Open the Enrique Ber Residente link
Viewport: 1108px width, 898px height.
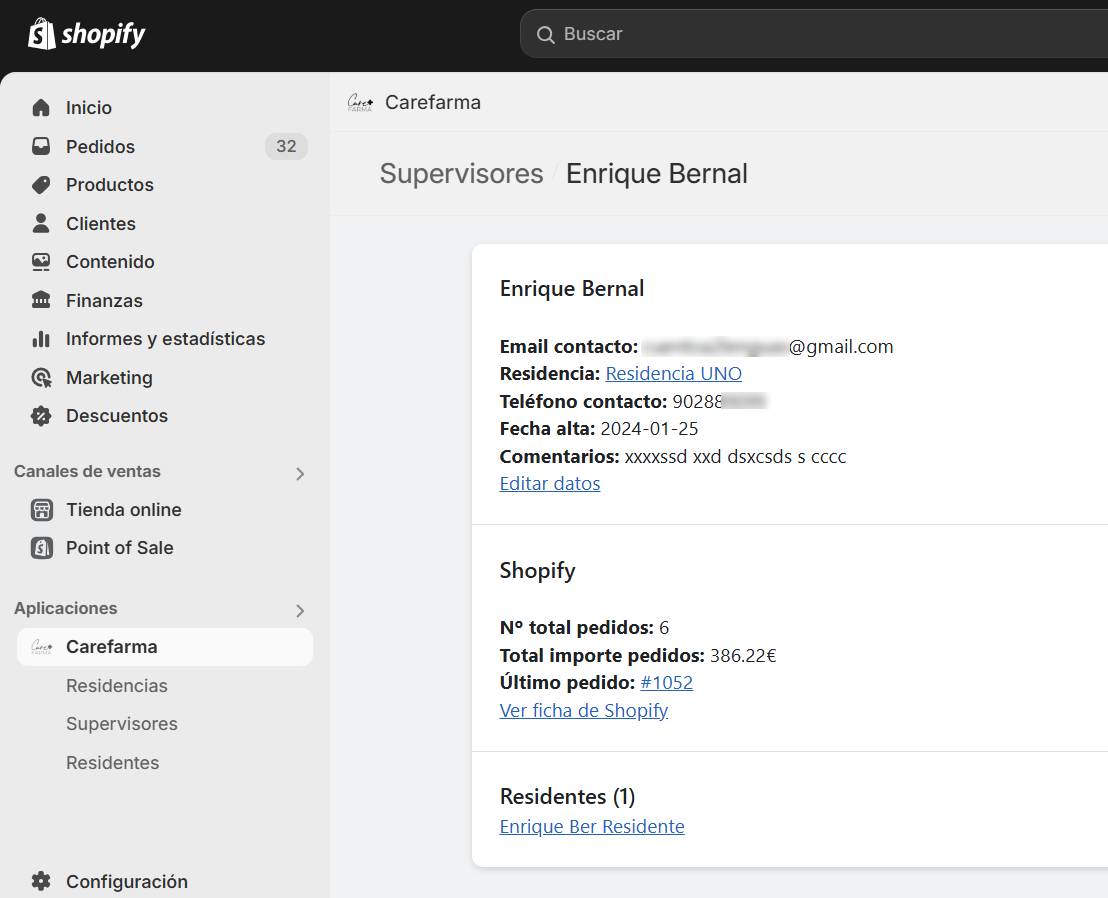592,827
